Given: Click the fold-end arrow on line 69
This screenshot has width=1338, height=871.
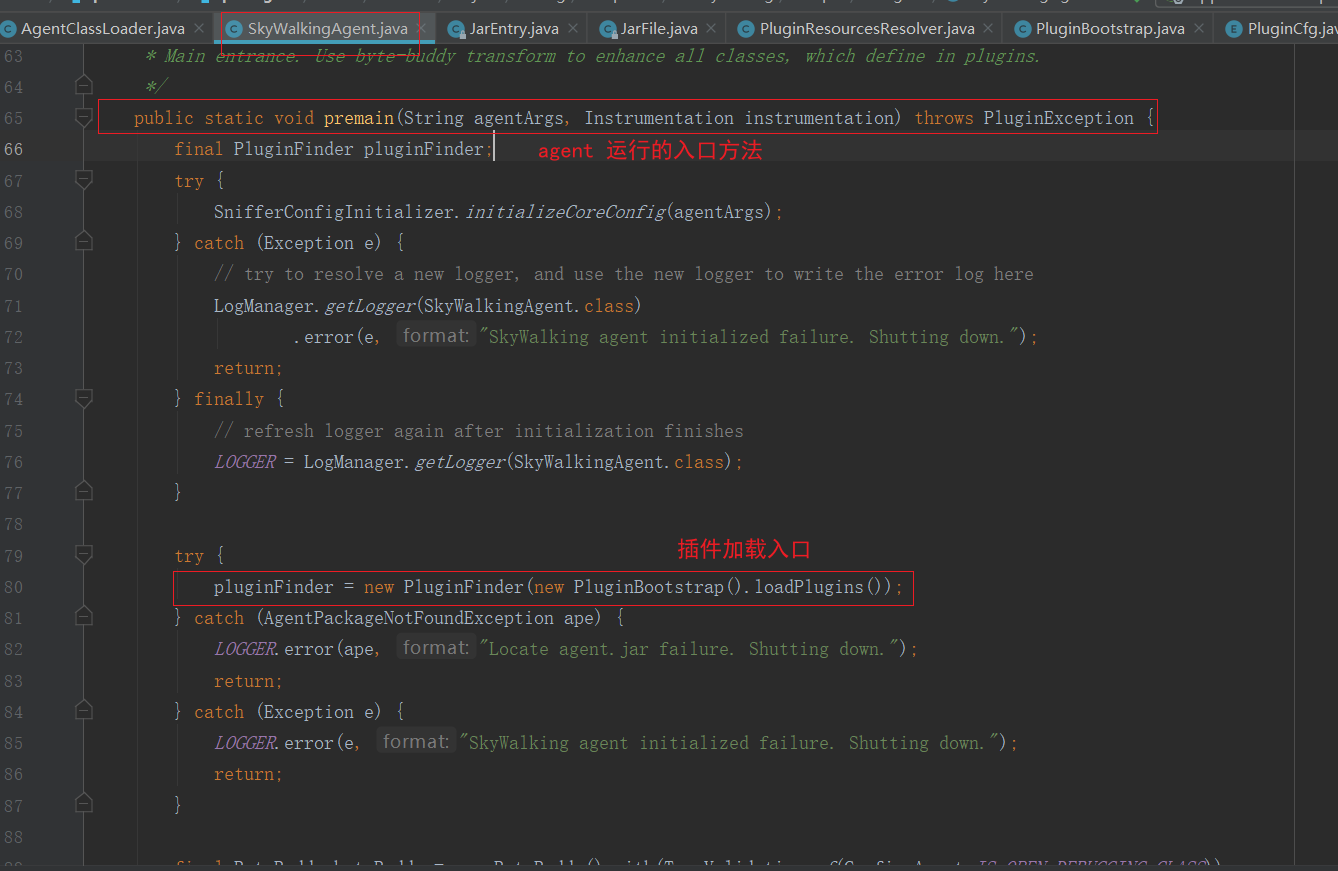Looking at the screenshot, I should tap(83, 240).
